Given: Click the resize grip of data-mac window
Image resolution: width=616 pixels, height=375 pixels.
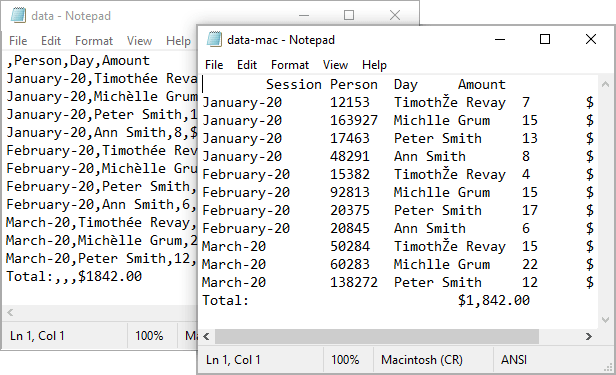Looking at the screenshot, I should (x=608, y=367).
